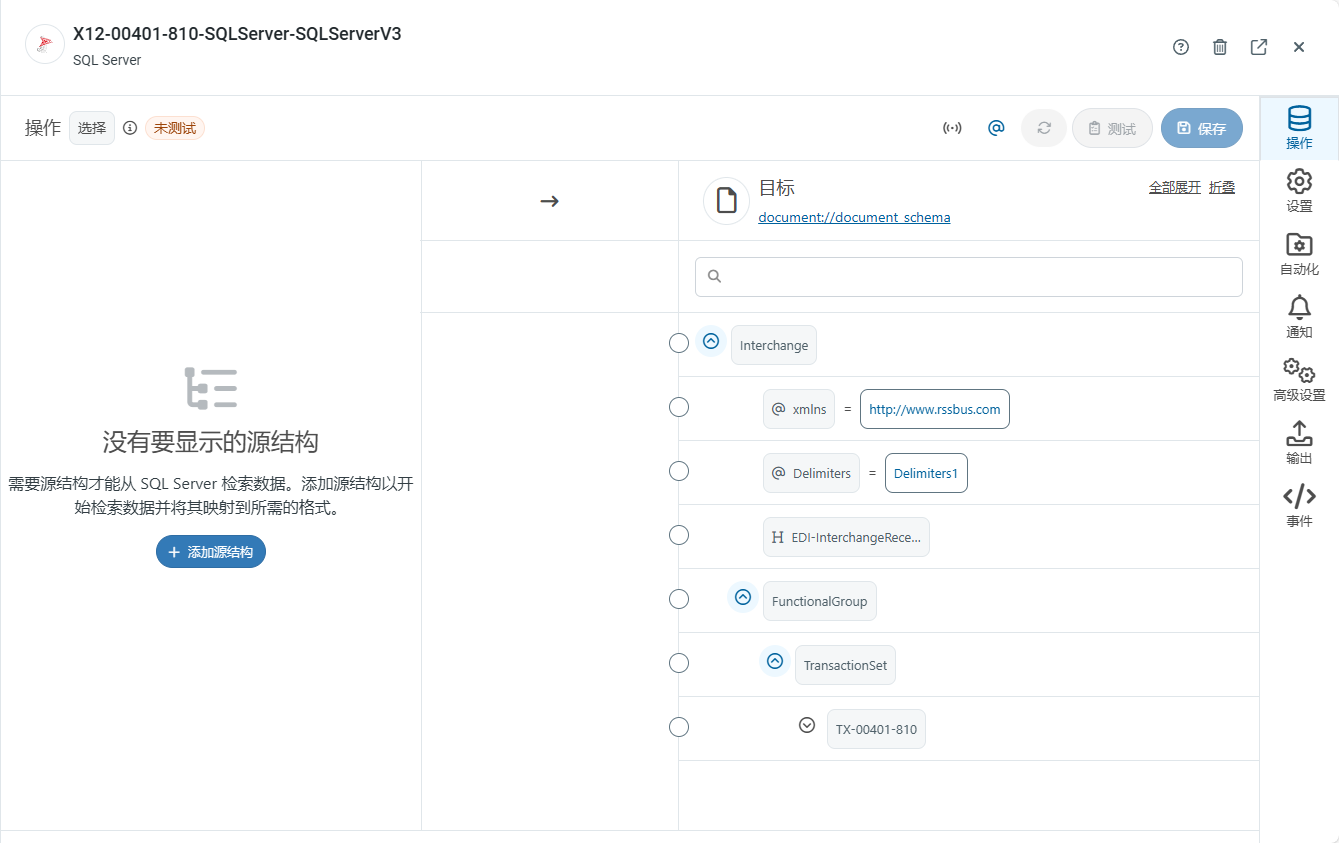Select the radio circle beside FunctionalGroup
The width and height of the screenshot is (1339, 843).
point(679,599)
